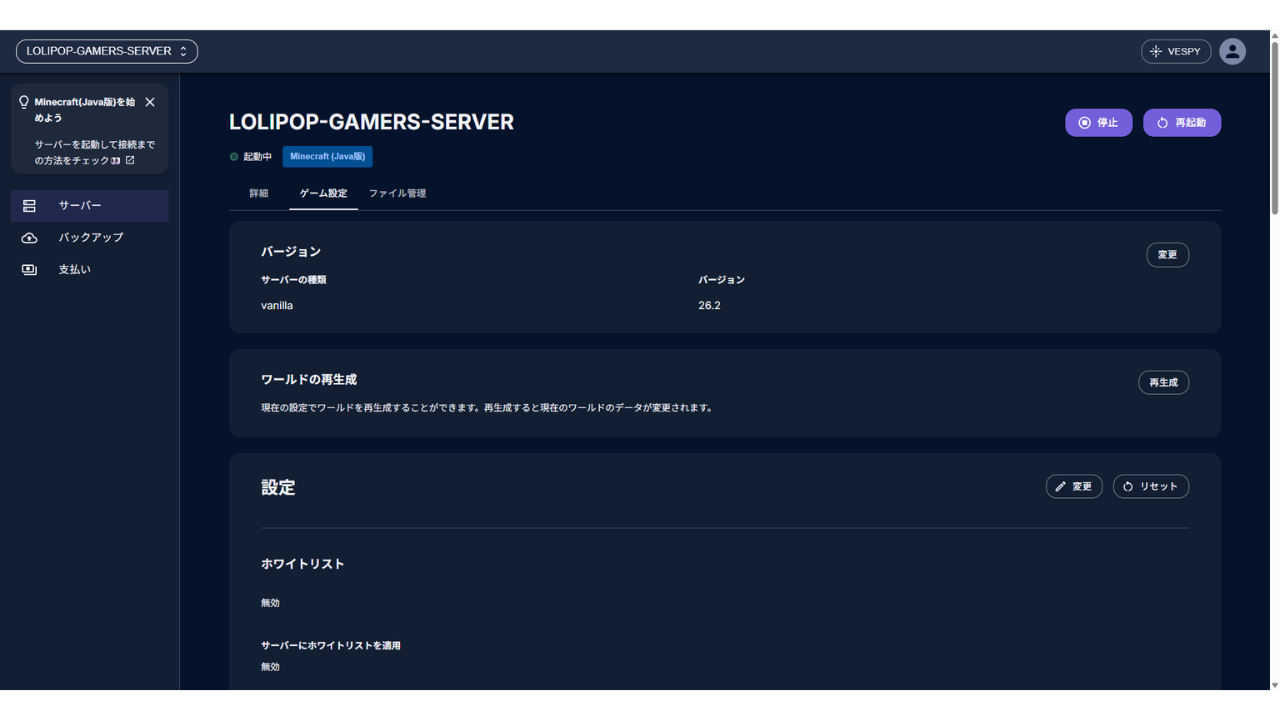Screen dimensions: 1280x720
Task: Click the vanilla server type value
Action: 277,306
